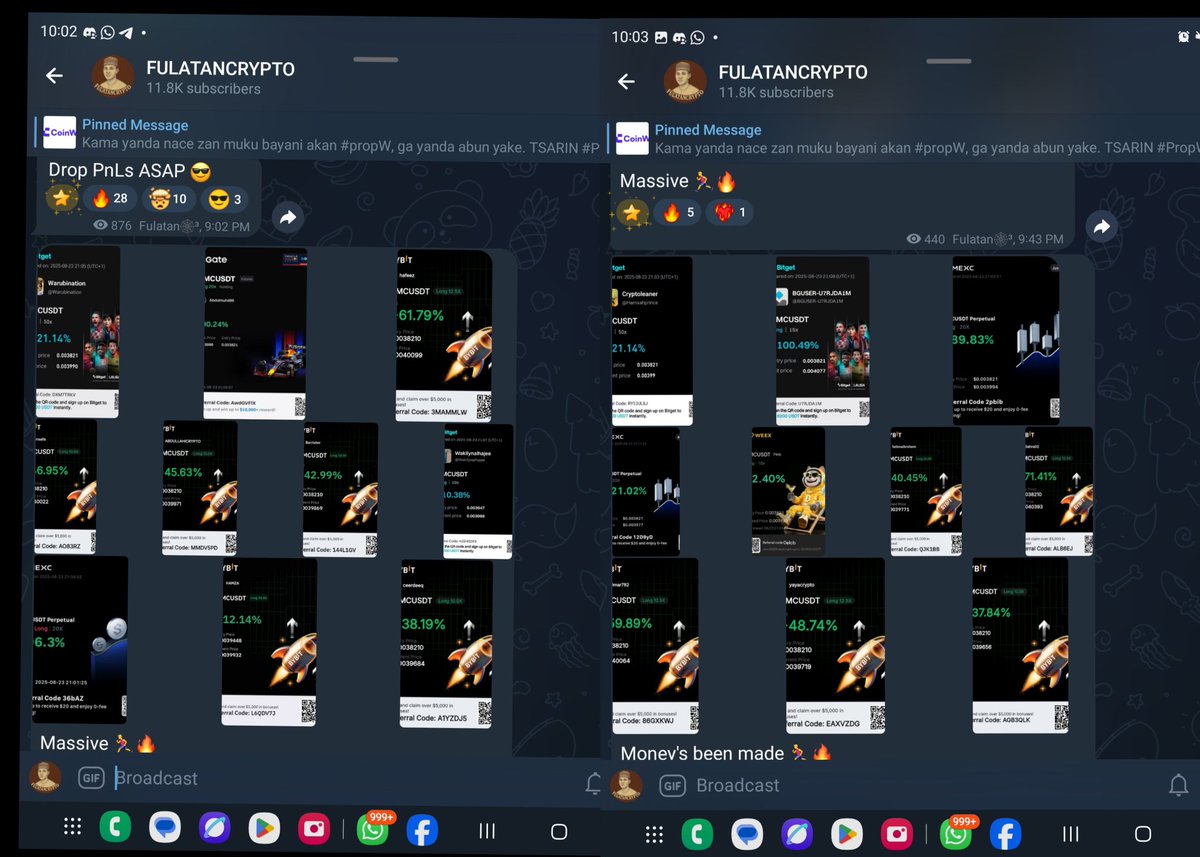Open ABDULLAHCRYPTO 45.63% PnL image

(x=200, y=488)
